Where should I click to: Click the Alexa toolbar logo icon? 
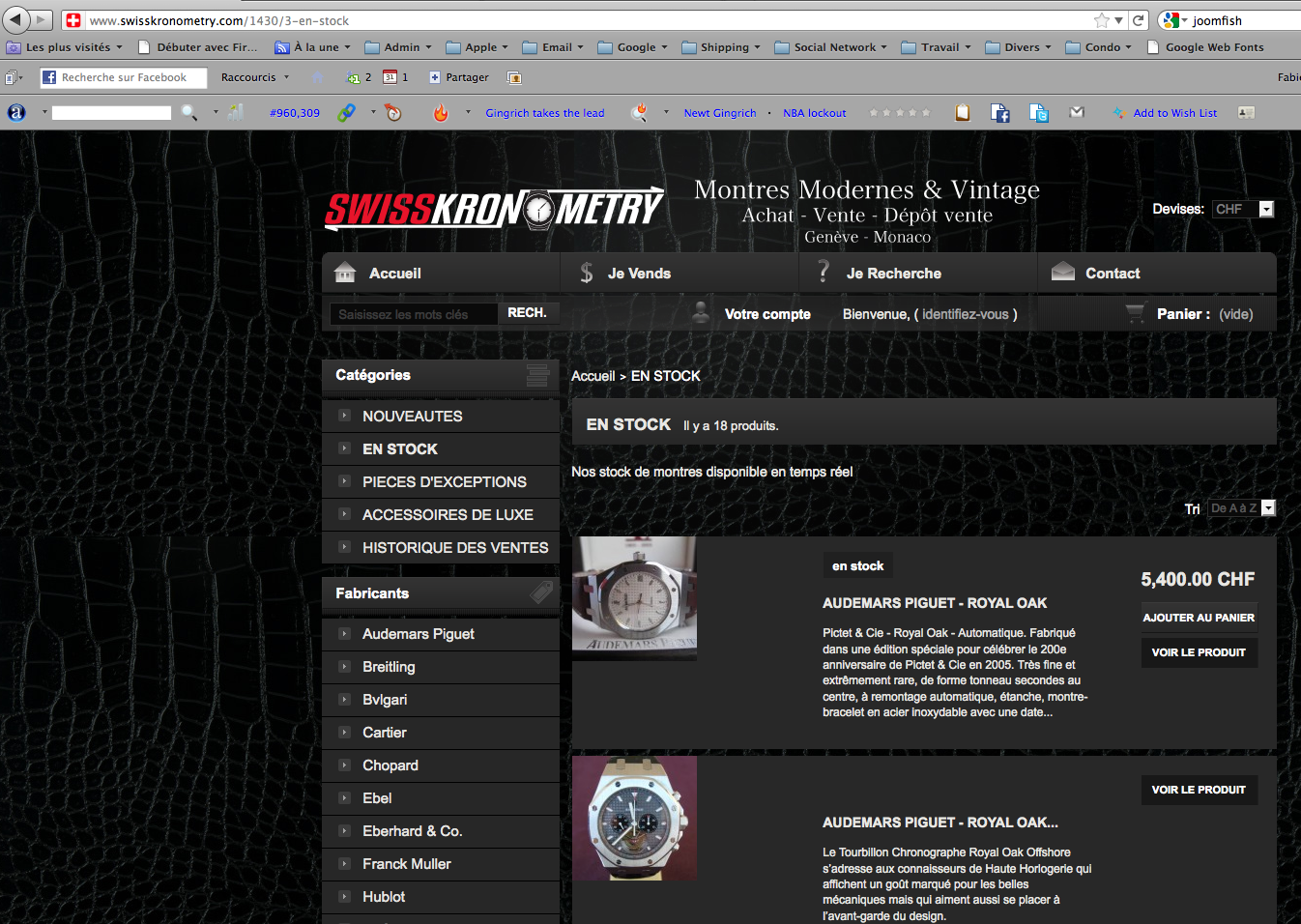tap(16, 113)
